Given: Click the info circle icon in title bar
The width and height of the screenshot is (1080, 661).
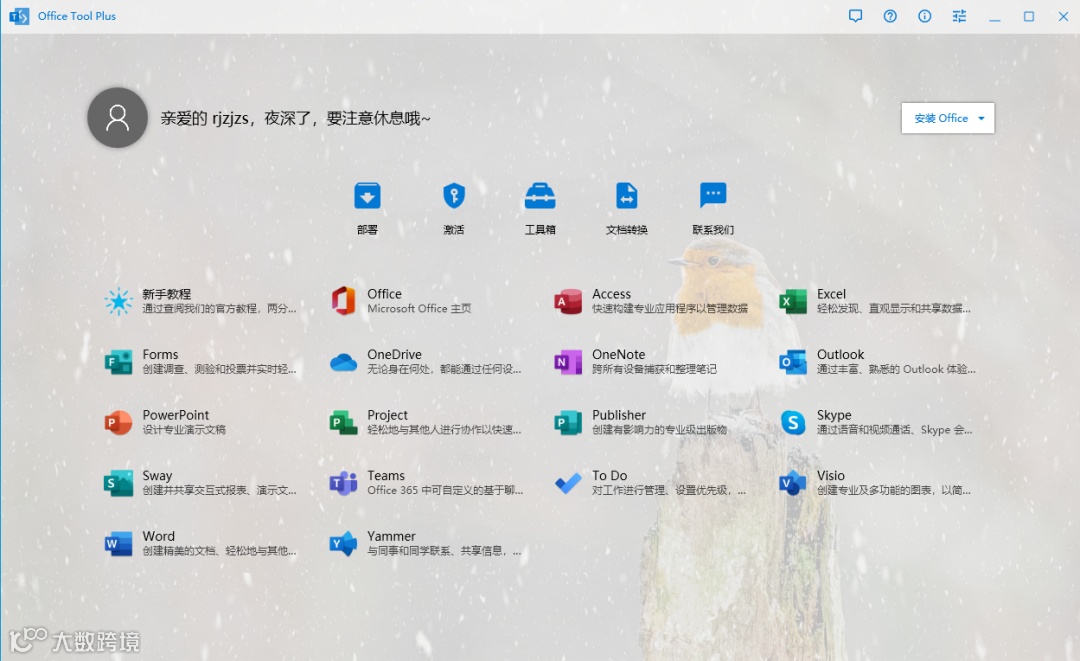Looking at the screenshot, I should (x=924, y=16).
